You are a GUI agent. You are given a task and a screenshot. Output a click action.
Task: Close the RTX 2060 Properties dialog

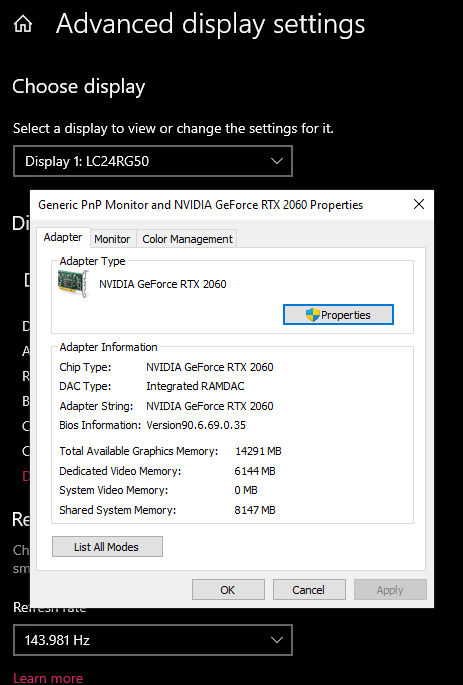click(x=418, y=204)
